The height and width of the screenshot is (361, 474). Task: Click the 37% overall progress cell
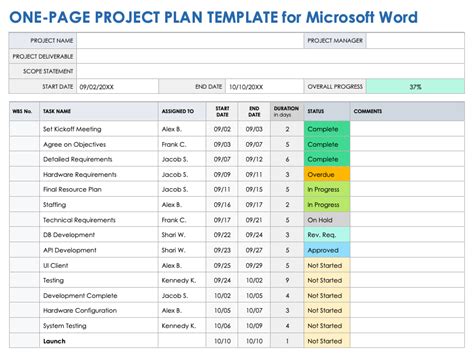(415, 87)
